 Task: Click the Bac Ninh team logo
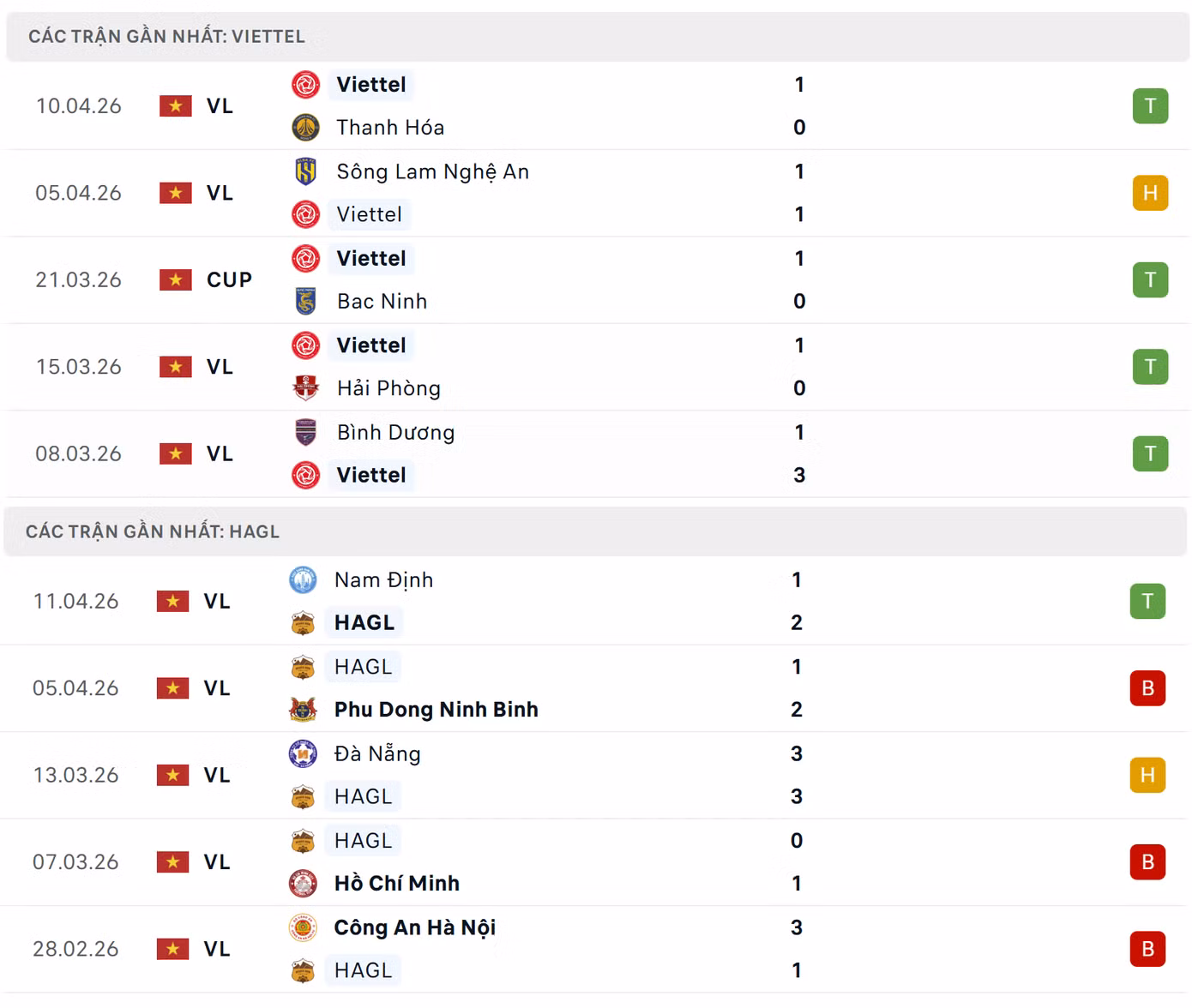point(304,301)
